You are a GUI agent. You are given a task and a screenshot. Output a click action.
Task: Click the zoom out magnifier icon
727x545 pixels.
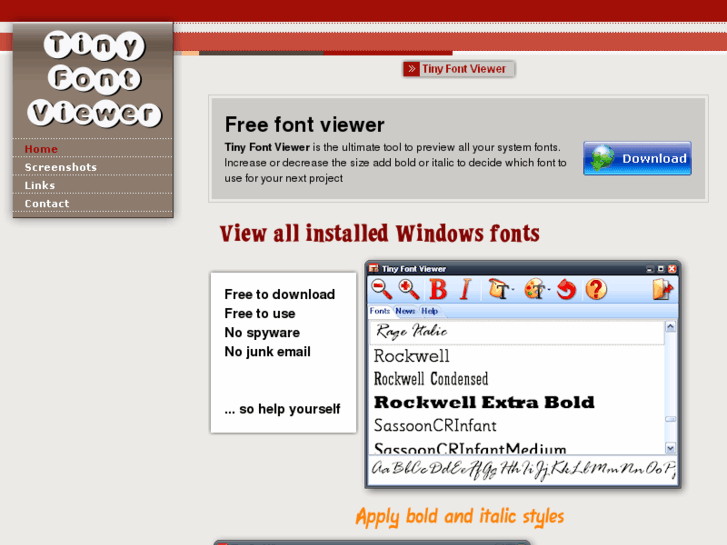(382, 289)
